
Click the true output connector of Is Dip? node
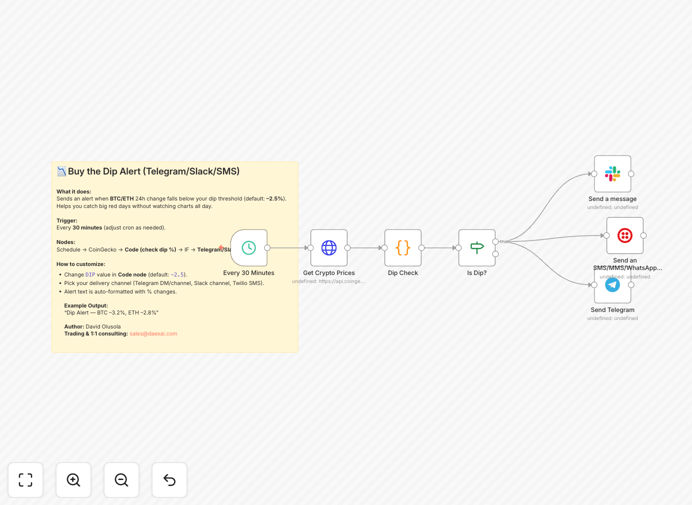click(x=496, y=241)
